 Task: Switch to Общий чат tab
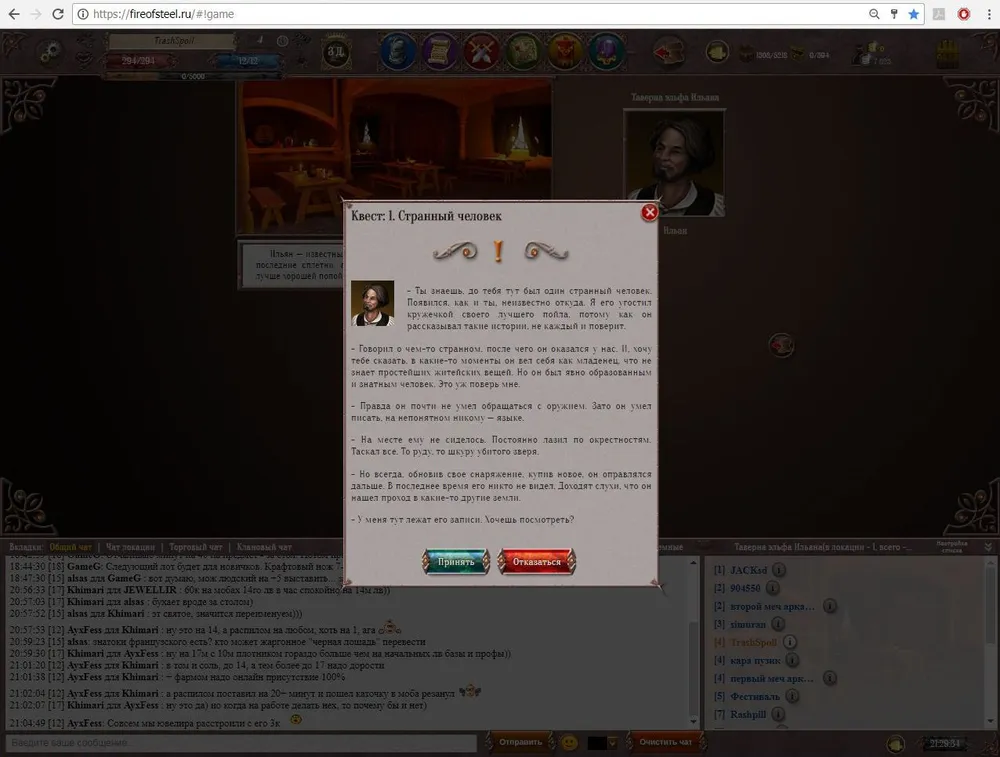[x=71, y=547]
